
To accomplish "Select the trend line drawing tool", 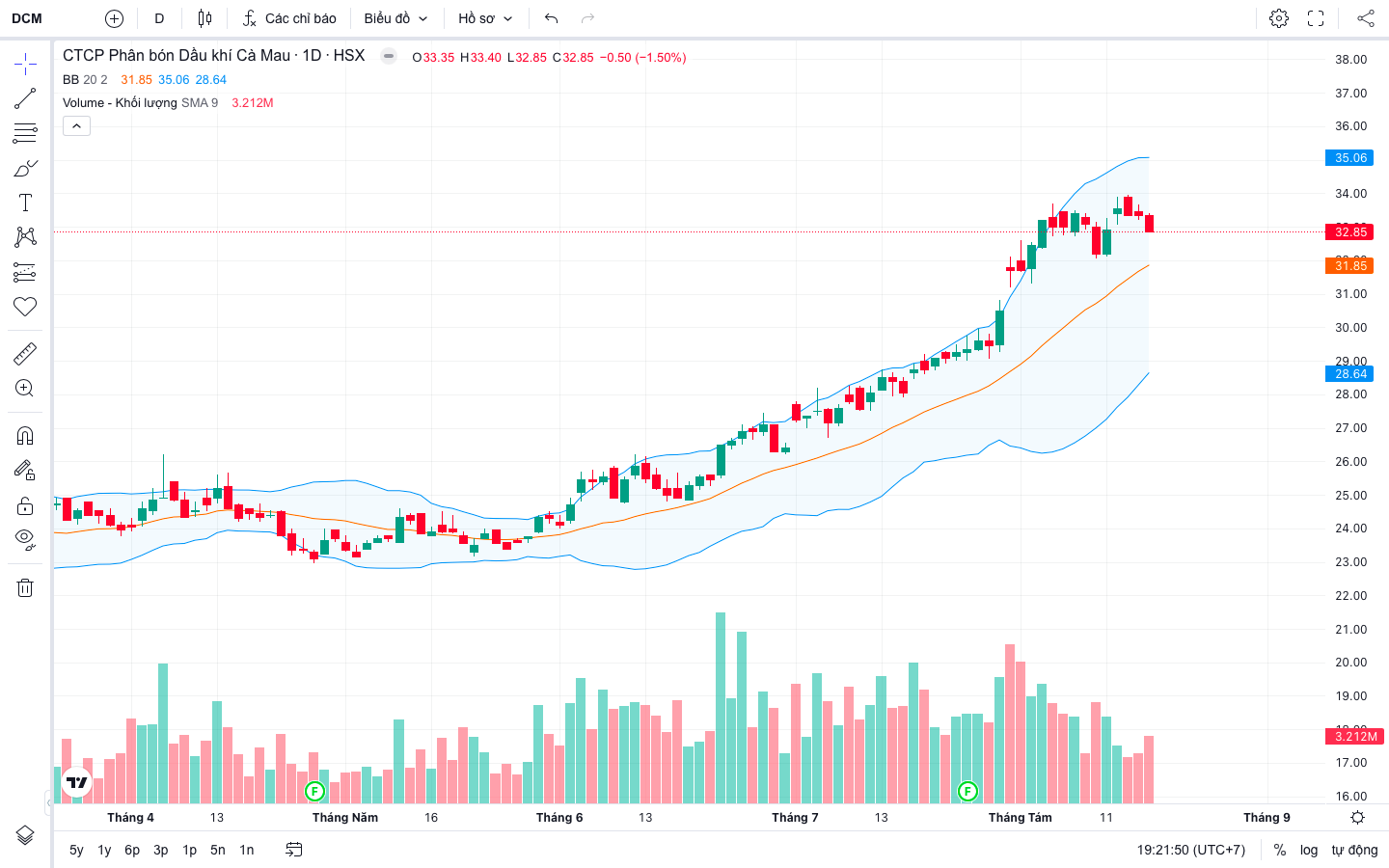I will 25,98.
